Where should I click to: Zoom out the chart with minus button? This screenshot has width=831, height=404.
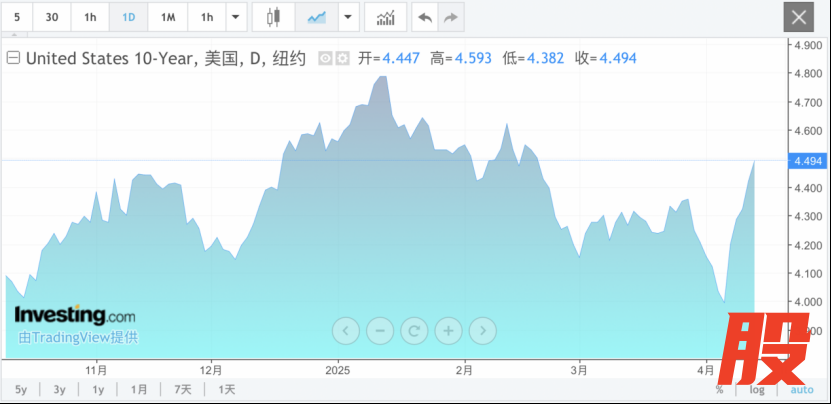380,329
